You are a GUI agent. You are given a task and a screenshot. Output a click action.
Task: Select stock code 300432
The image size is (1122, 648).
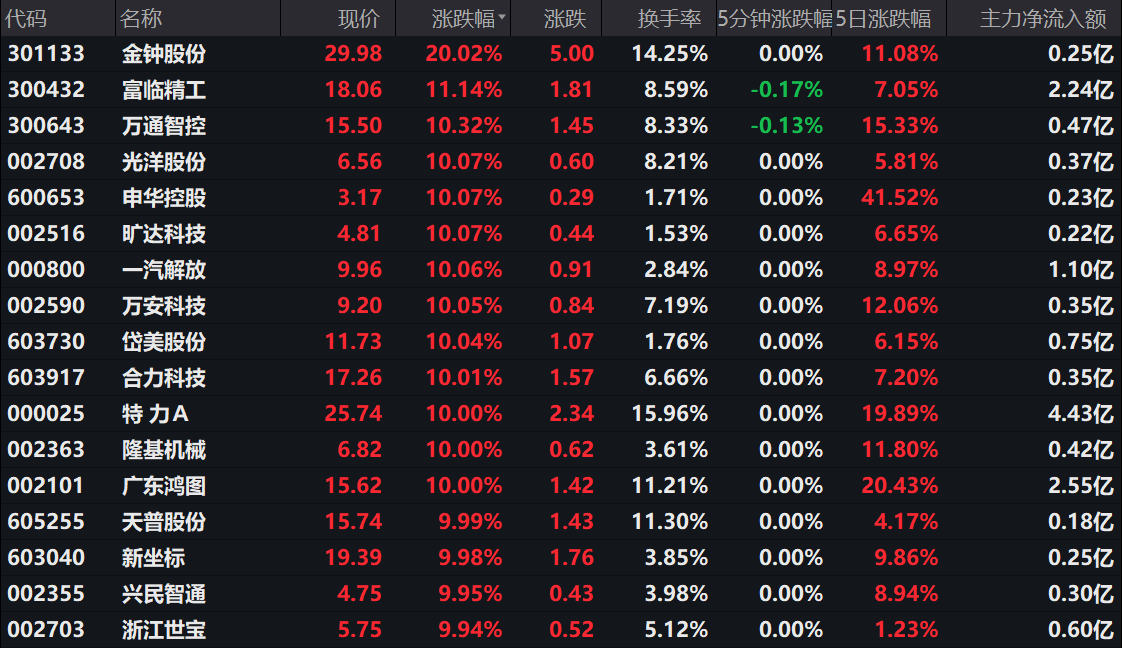tap(46, 89)
